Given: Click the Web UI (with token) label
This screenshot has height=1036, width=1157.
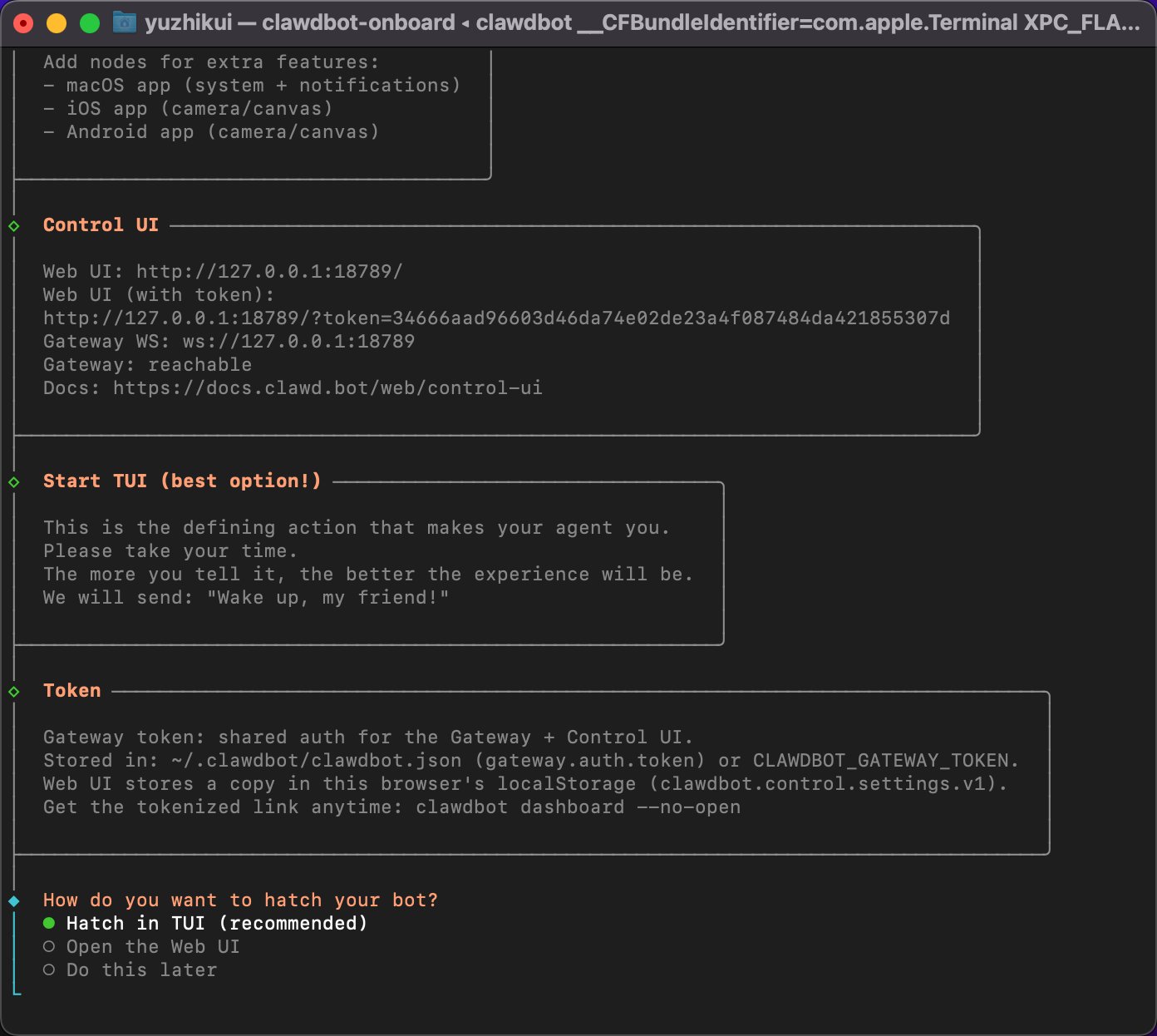Looking at the screenshot, I should [x=159, y=294].
